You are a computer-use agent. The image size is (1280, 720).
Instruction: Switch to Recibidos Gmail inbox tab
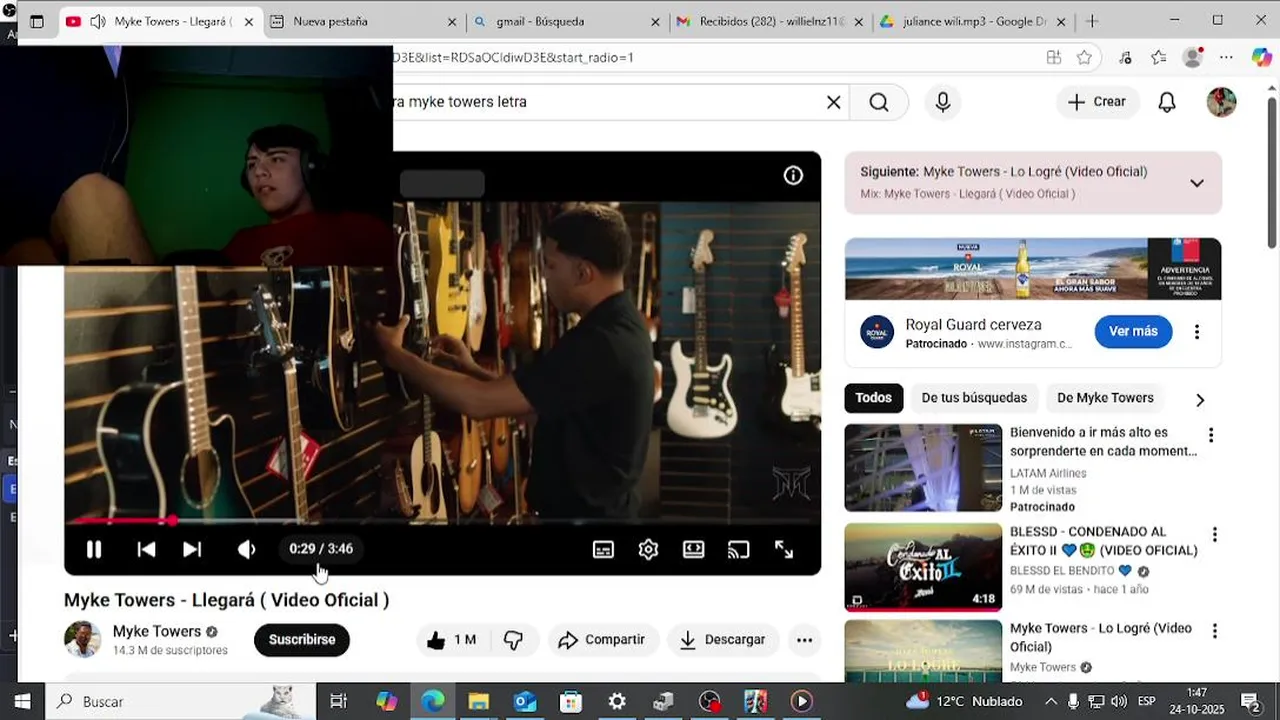[x=768, y=21]
